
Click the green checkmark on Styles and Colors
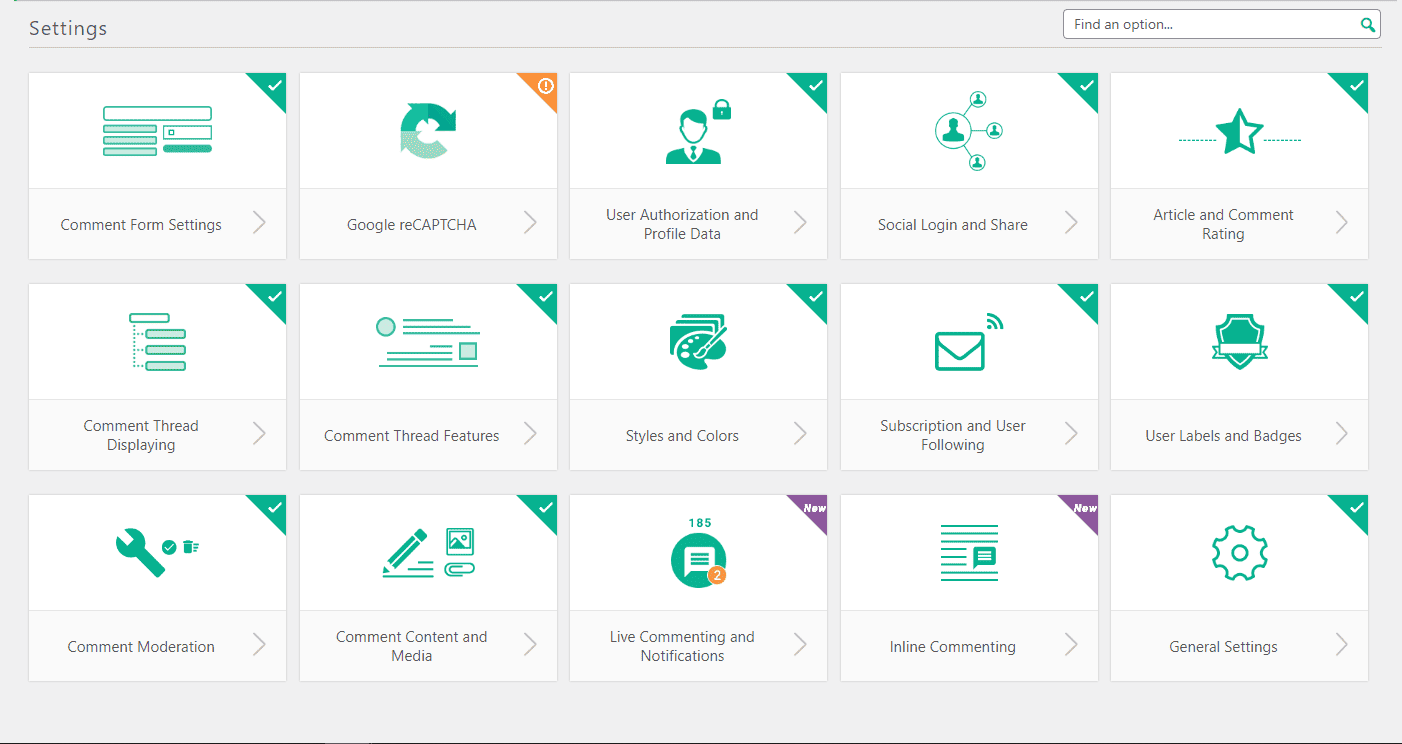click(815, 297)
